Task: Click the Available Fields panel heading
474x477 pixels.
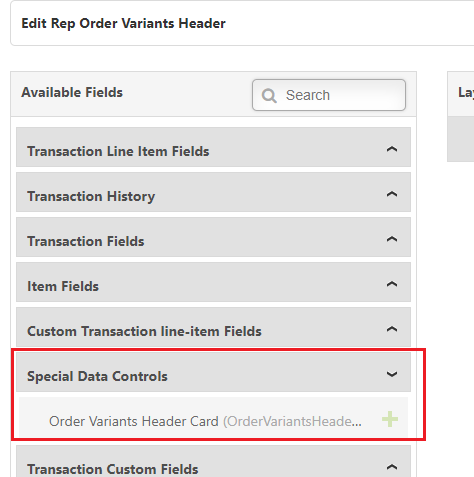Action: pos(72,92)
